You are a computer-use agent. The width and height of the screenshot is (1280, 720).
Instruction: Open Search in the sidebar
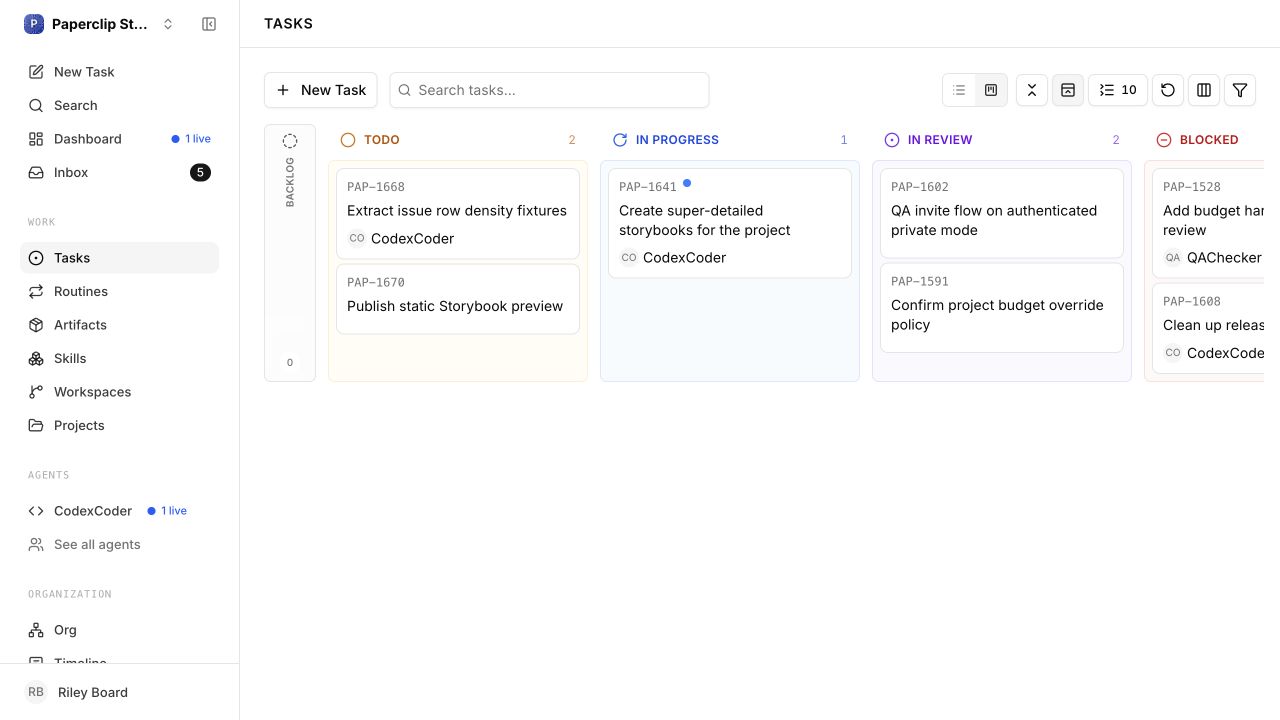(119, 105)
